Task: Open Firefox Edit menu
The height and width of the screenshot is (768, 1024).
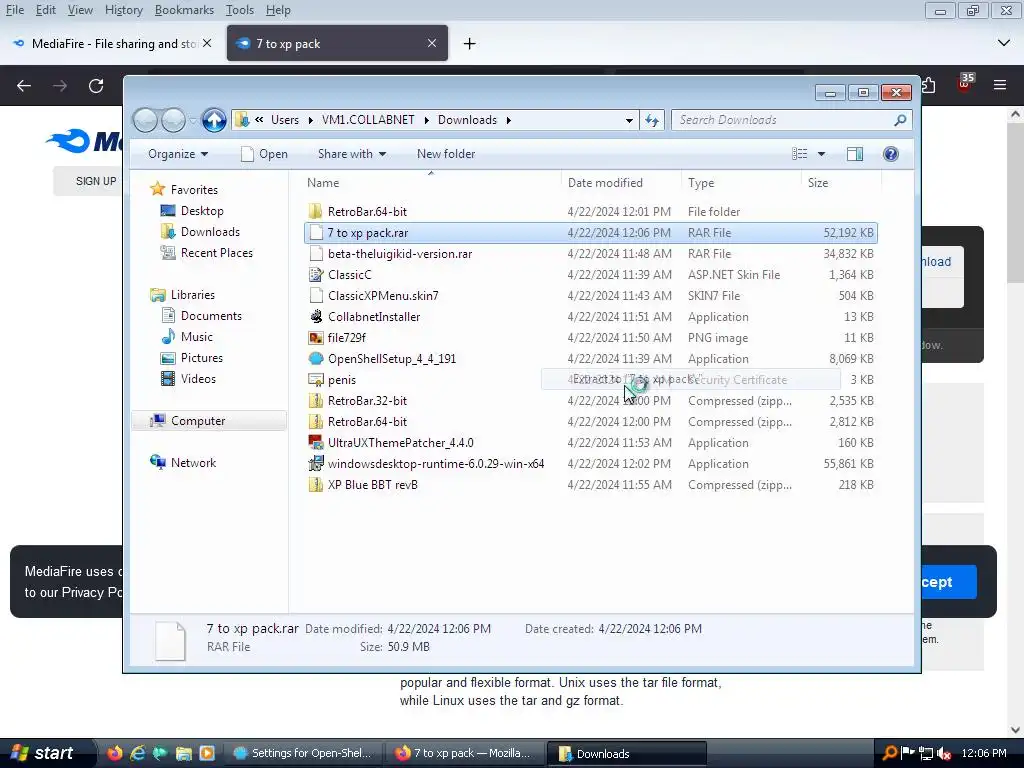Action: tap(45, 10)
